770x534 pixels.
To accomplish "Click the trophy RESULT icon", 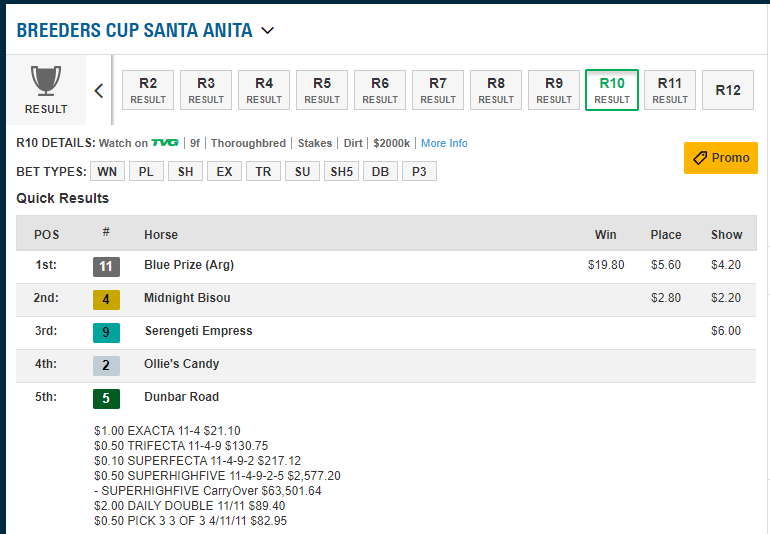I will pos(46,90).
